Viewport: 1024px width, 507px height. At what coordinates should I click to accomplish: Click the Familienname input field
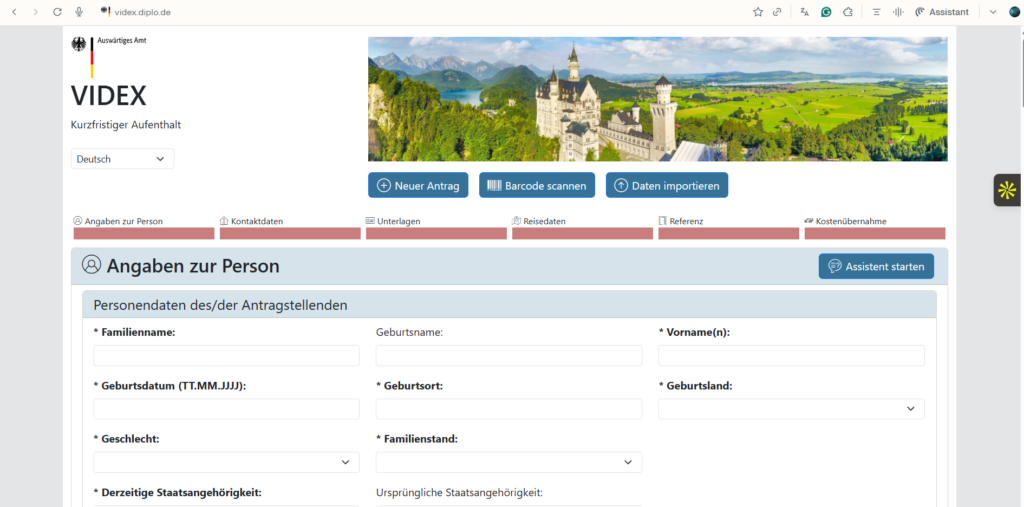[x=226, y=356]
